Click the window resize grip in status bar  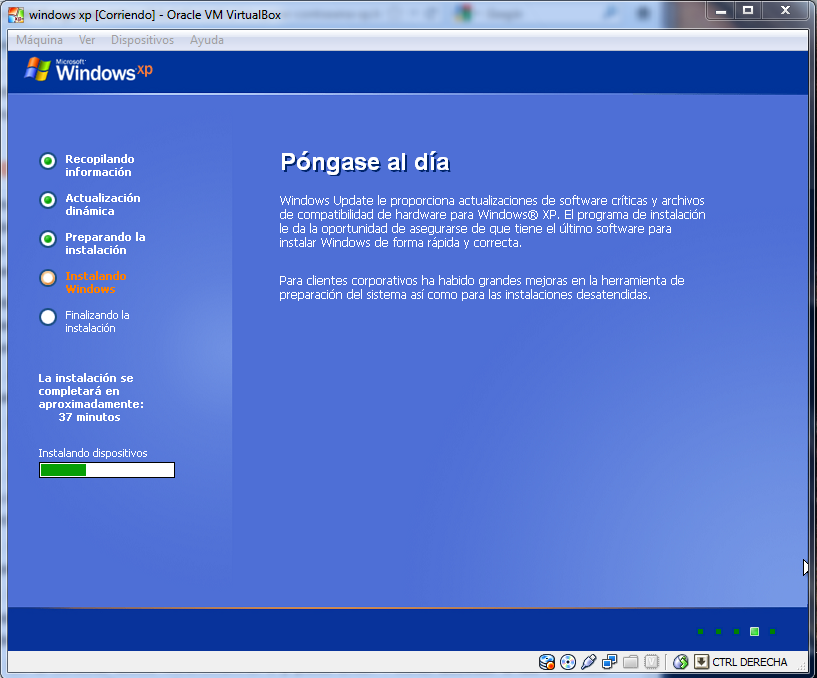pyautogui.click(x=802, y=667)
